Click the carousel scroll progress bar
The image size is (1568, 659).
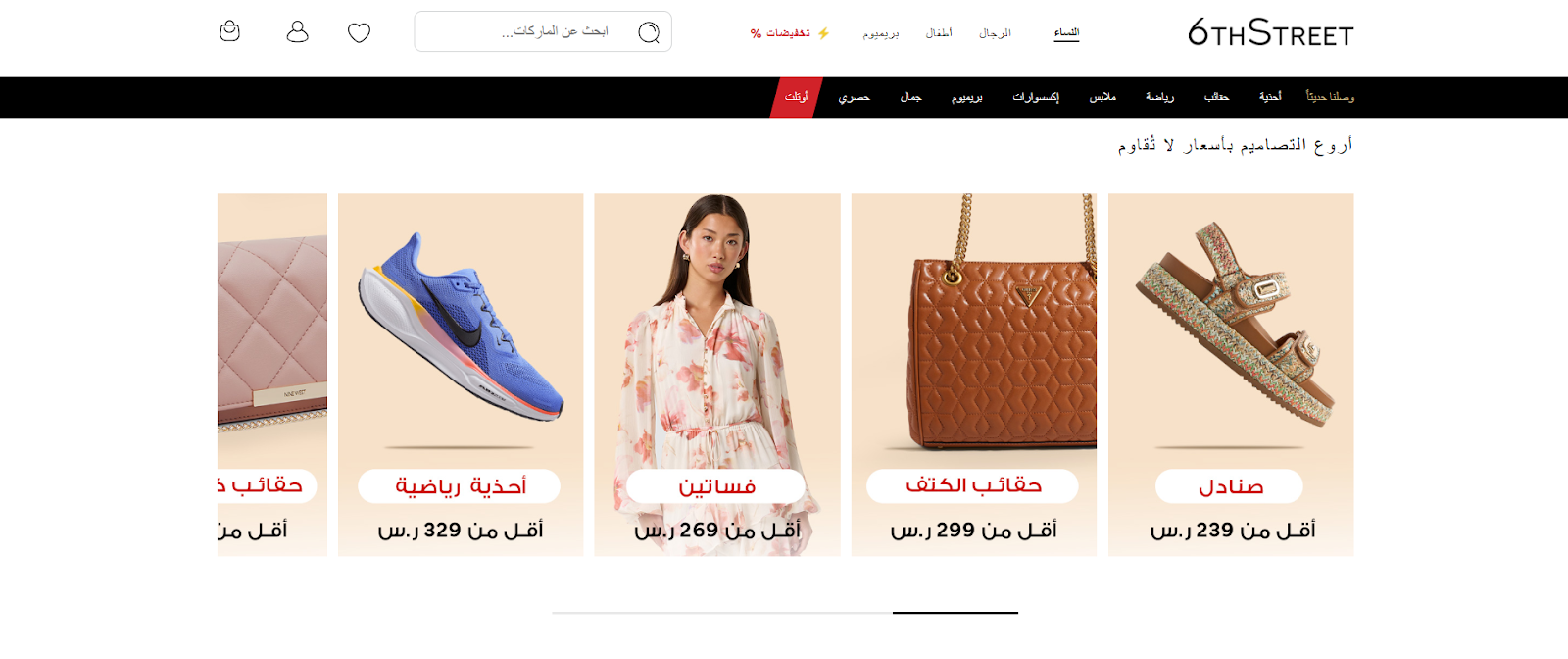click(x=785, y=613)
